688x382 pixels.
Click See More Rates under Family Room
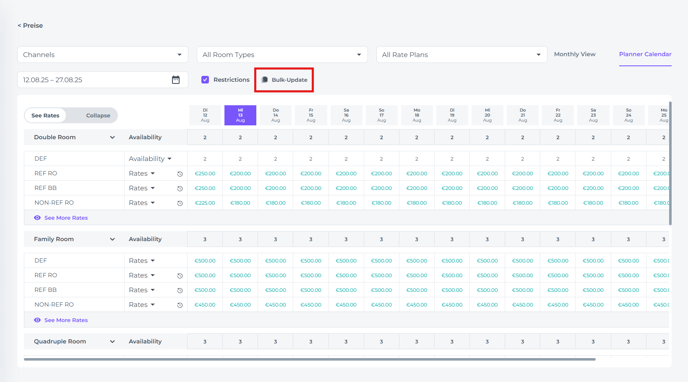click(x=66, y=320)
